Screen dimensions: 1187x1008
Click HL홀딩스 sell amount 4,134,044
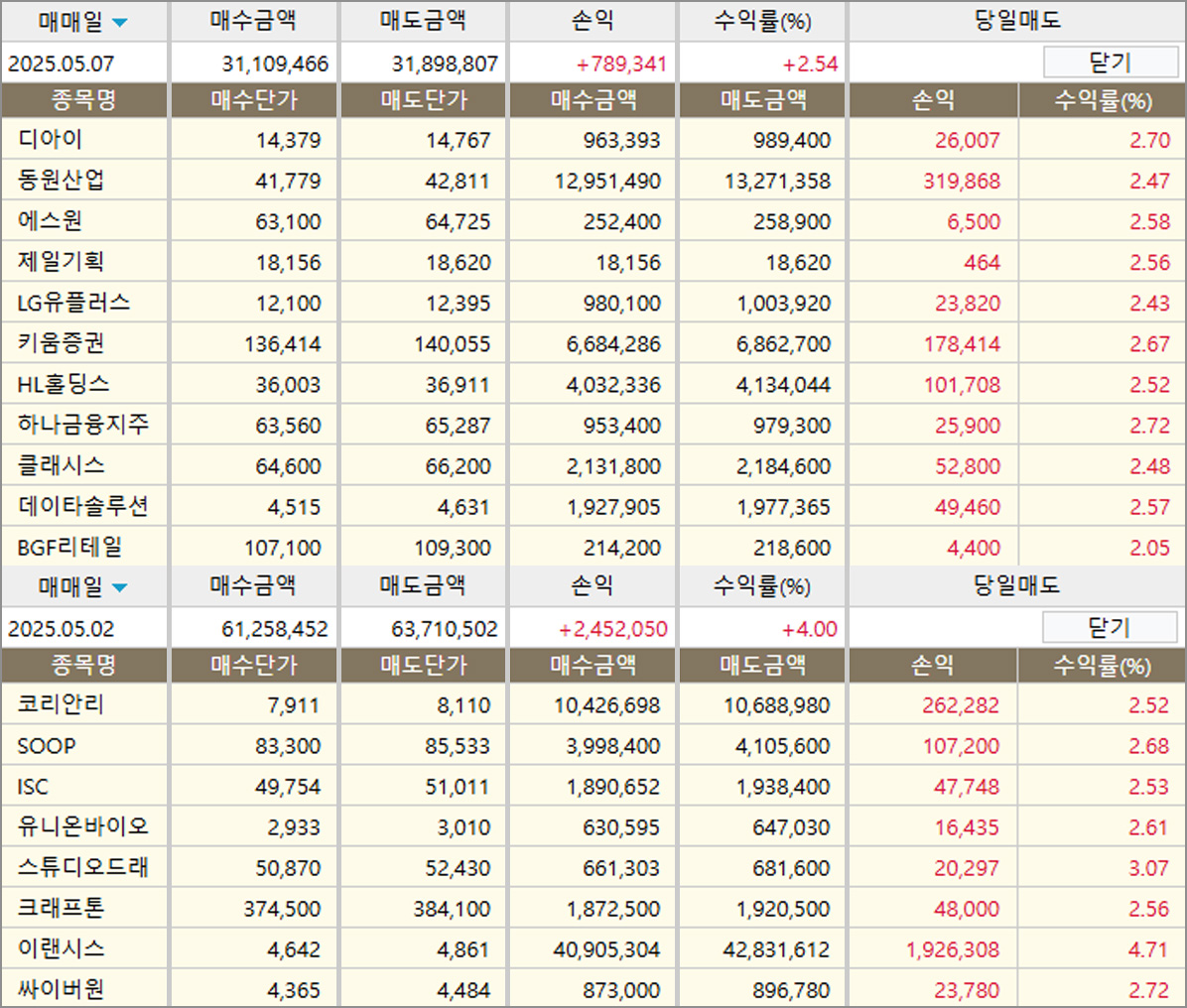click(783, 385)
